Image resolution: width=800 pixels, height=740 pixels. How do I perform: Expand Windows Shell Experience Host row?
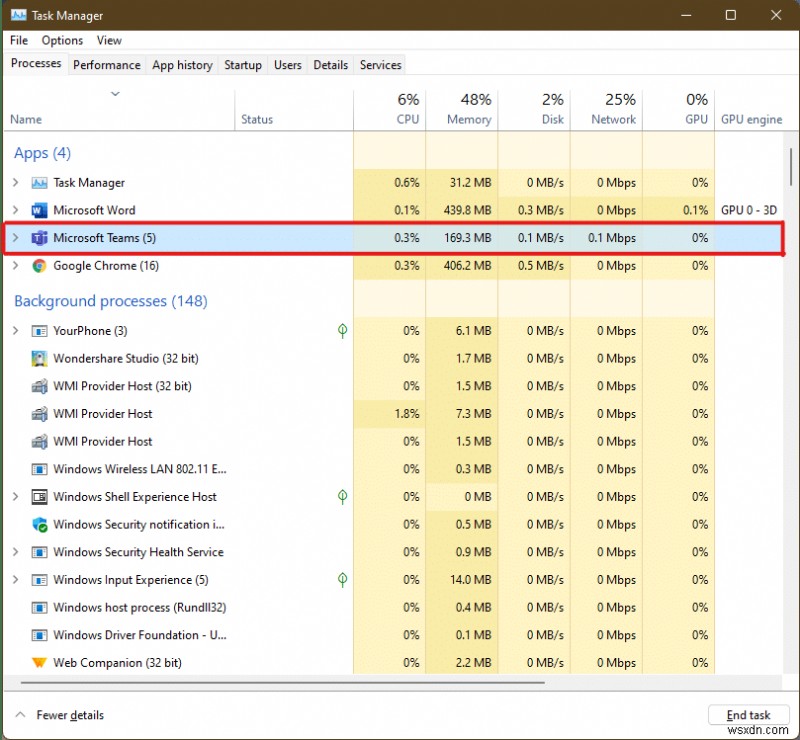[x=15, y=496]
